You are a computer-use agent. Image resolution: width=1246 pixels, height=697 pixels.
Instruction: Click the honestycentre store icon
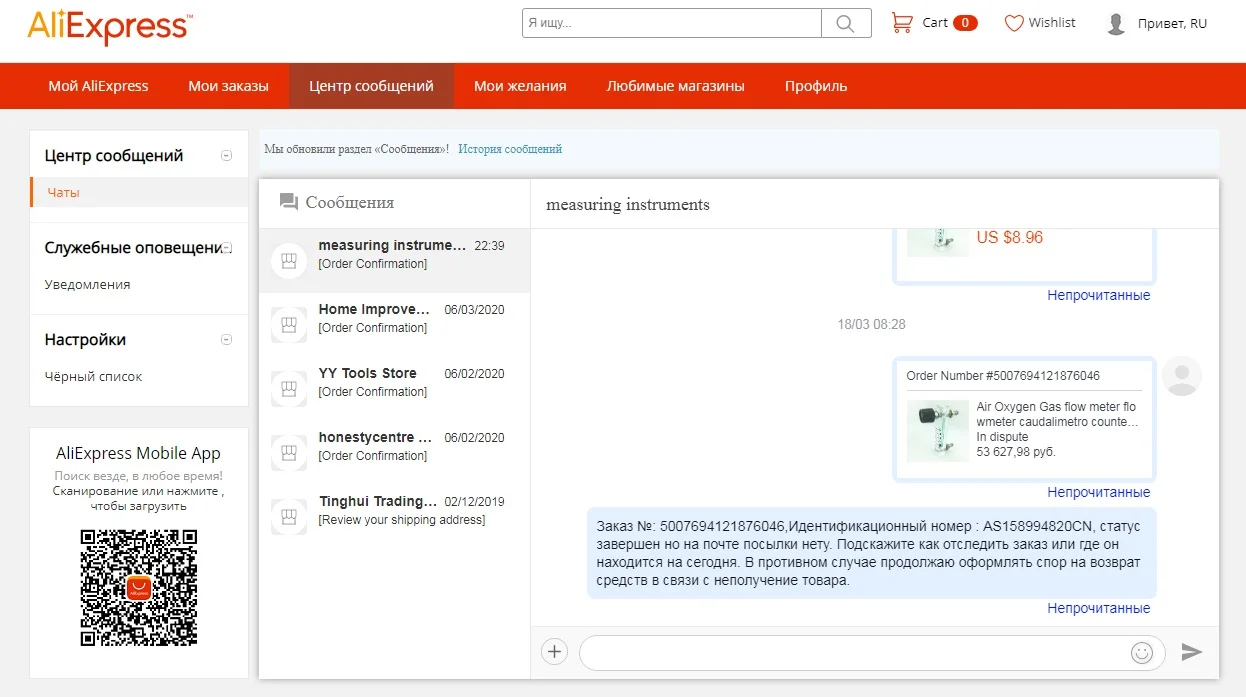tap(289, 453)
